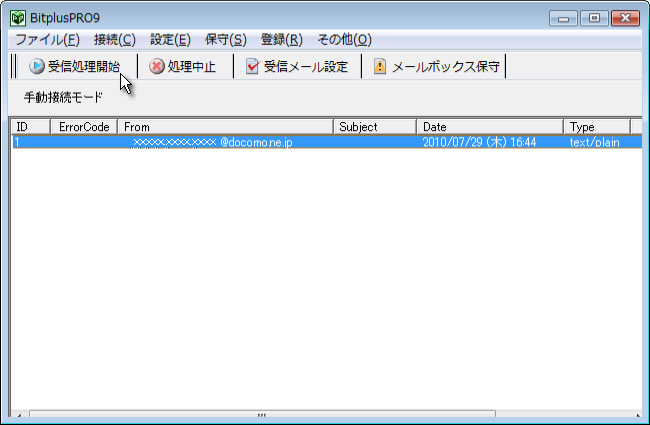The height and width of the screenshot is (425, 650).
Task: Sort by the From column header
Action: [x=226, y=127]
